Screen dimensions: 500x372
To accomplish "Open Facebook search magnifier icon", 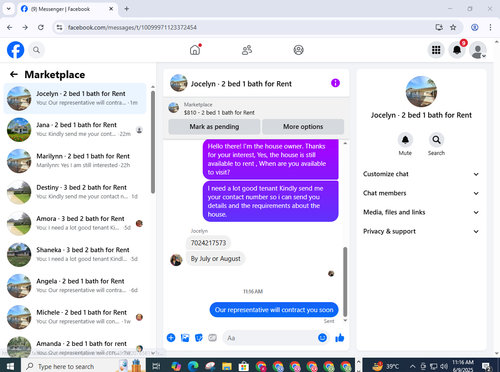I will click(36, 50).
